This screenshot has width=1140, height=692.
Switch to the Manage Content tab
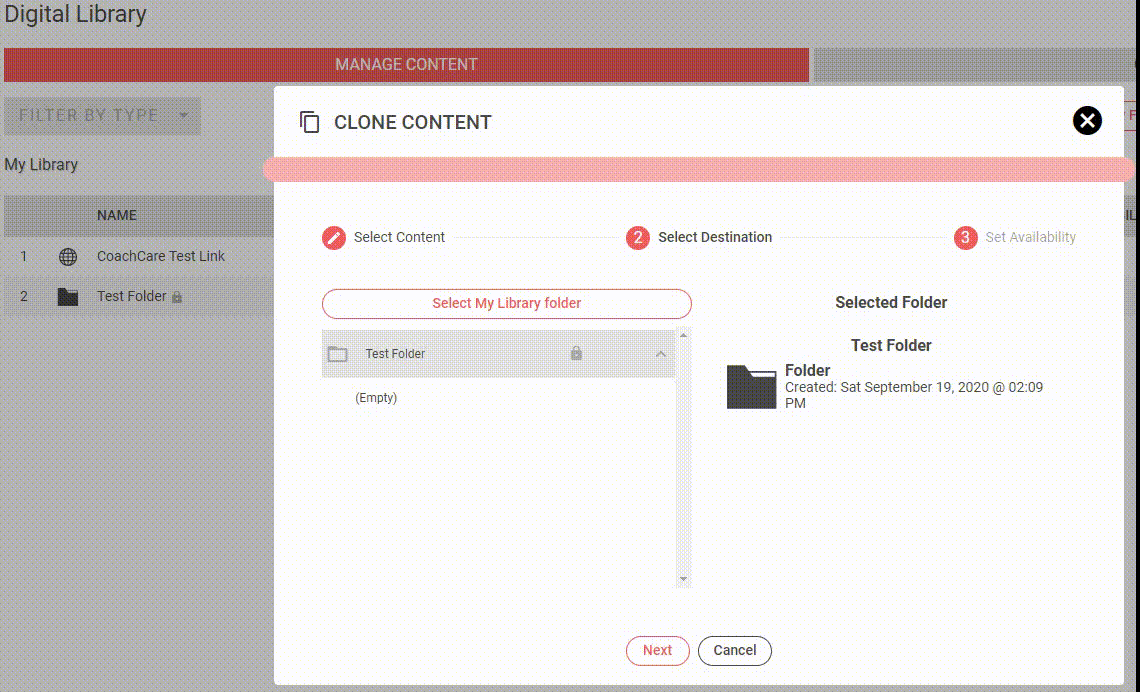point(406,64)
